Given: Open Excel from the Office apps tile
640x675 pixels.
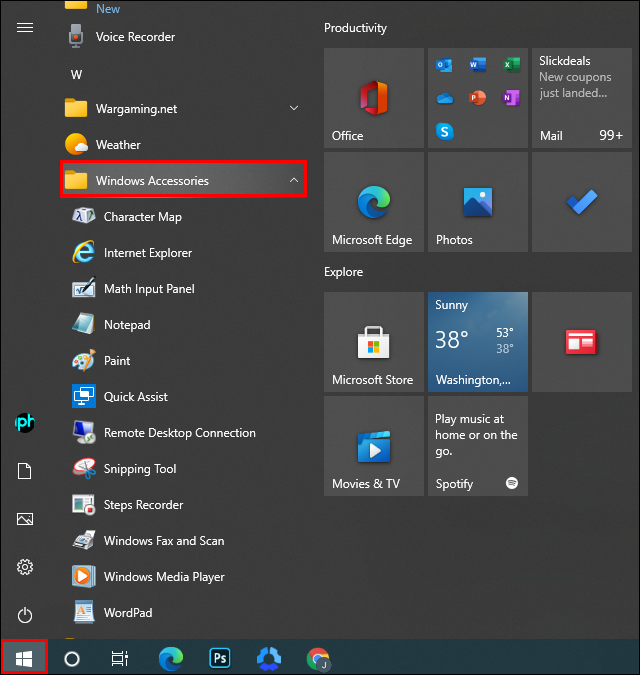Looking at the screenshot, I should 511,65.
